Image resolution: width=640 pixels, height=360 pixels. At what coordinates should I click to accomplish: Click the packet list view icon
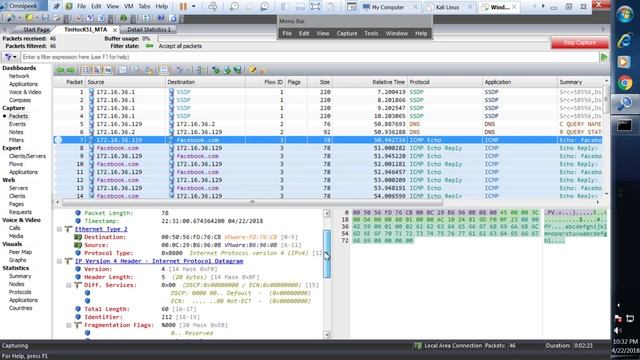tap(85, 70)
